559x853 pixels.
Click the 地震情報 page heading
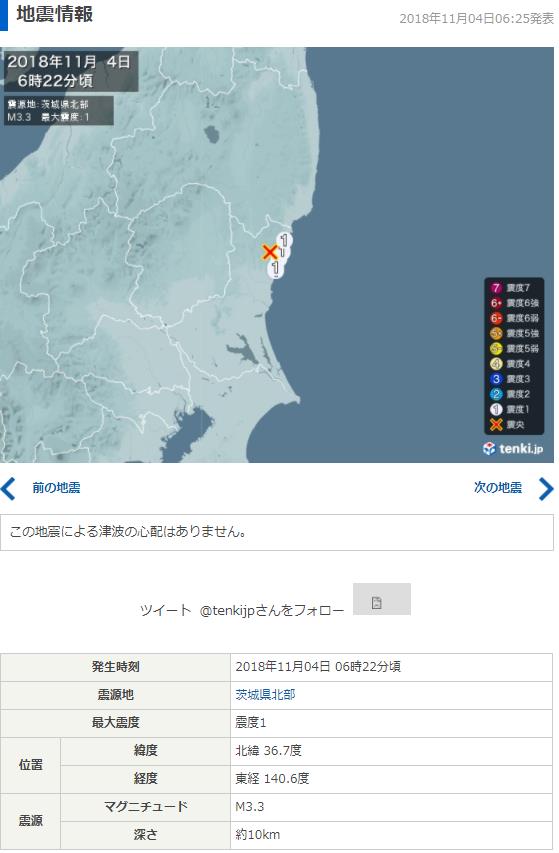(x=54, y=14)
